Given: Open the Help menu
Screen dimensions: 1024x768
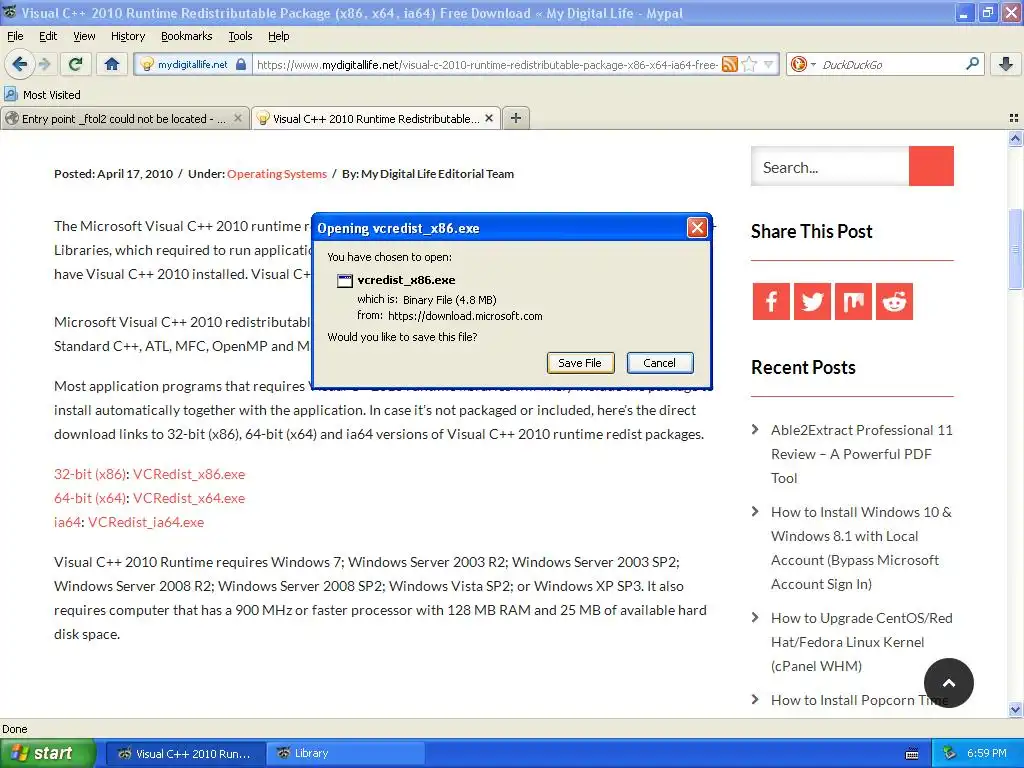Looking at the screenshot, I should pyautogui.click(x=278, y=36).
